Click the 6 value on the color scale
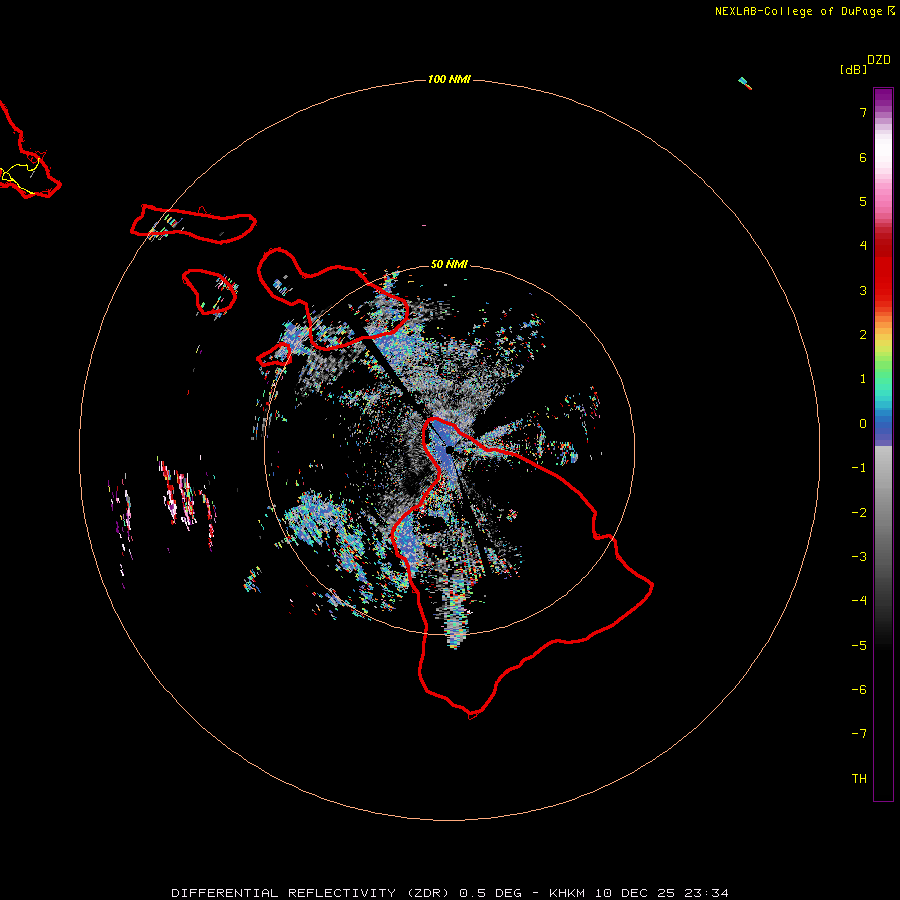 click(863, 157)
